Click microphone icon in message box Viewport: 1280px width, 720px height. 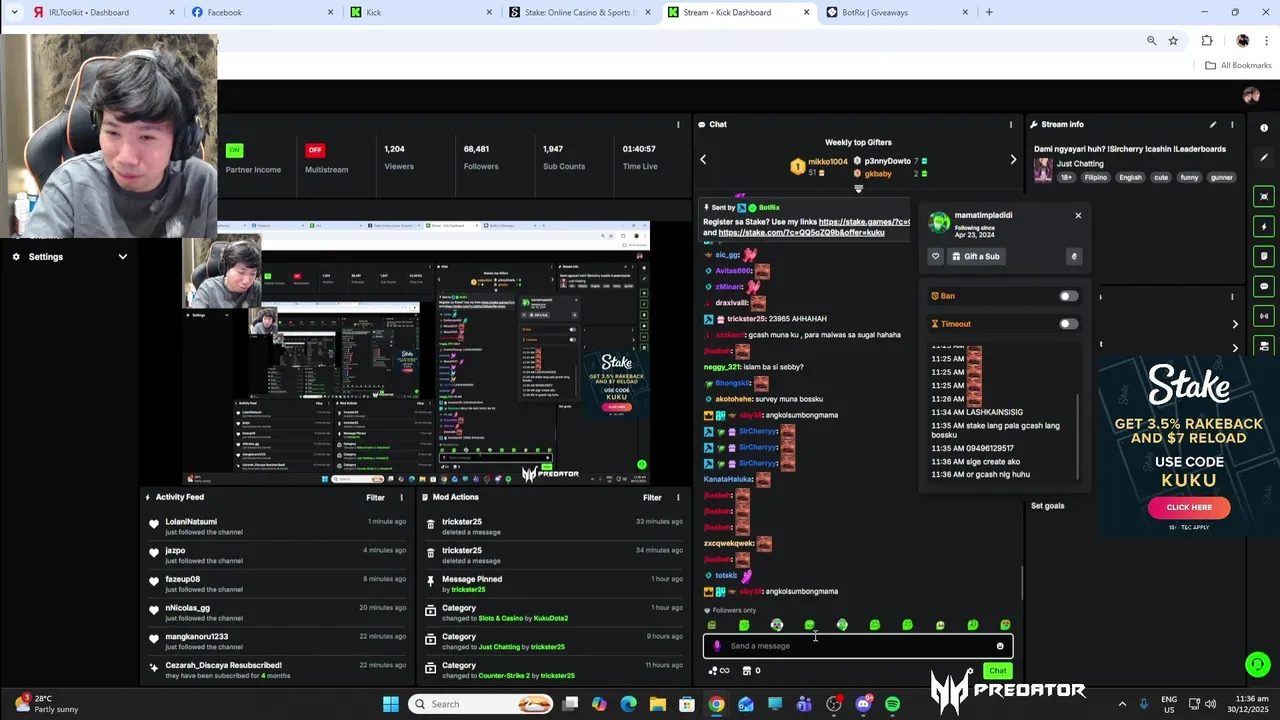717,646
